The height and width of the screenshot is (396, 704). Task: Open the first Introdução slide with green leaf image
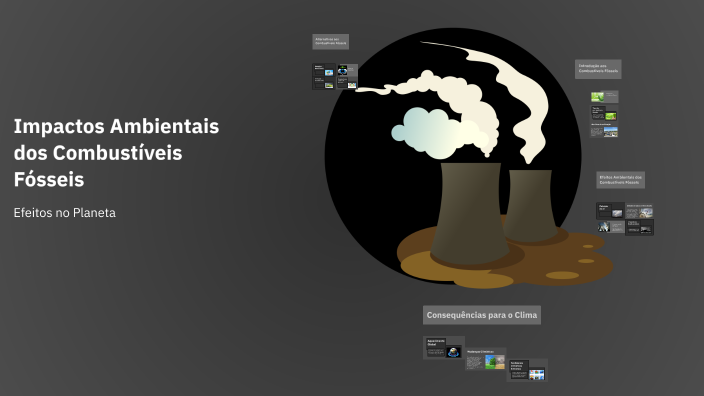coord(604,97)
